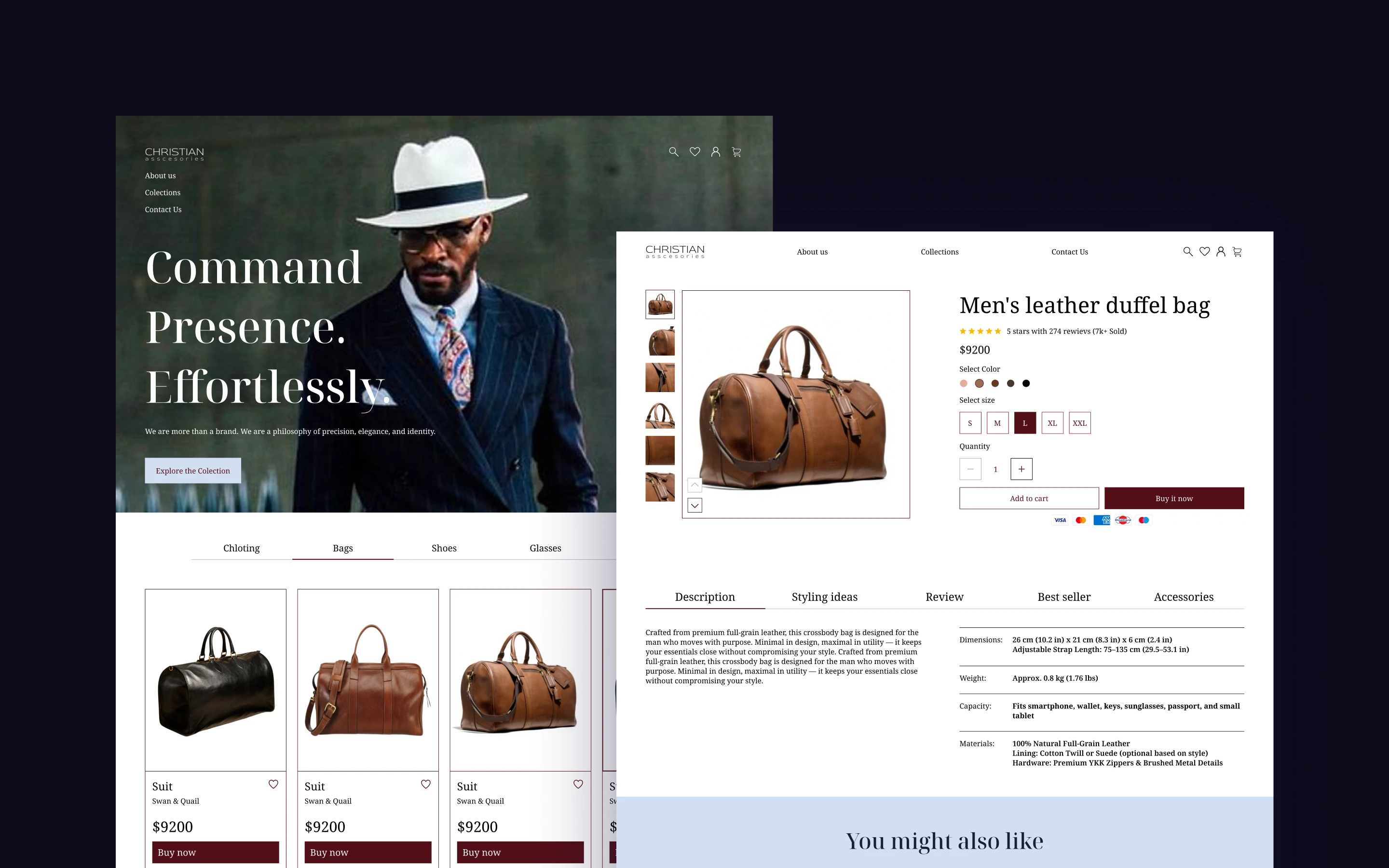Favorite the first Suit bag card
The image size is (1389, 868).
pos(273,784)
